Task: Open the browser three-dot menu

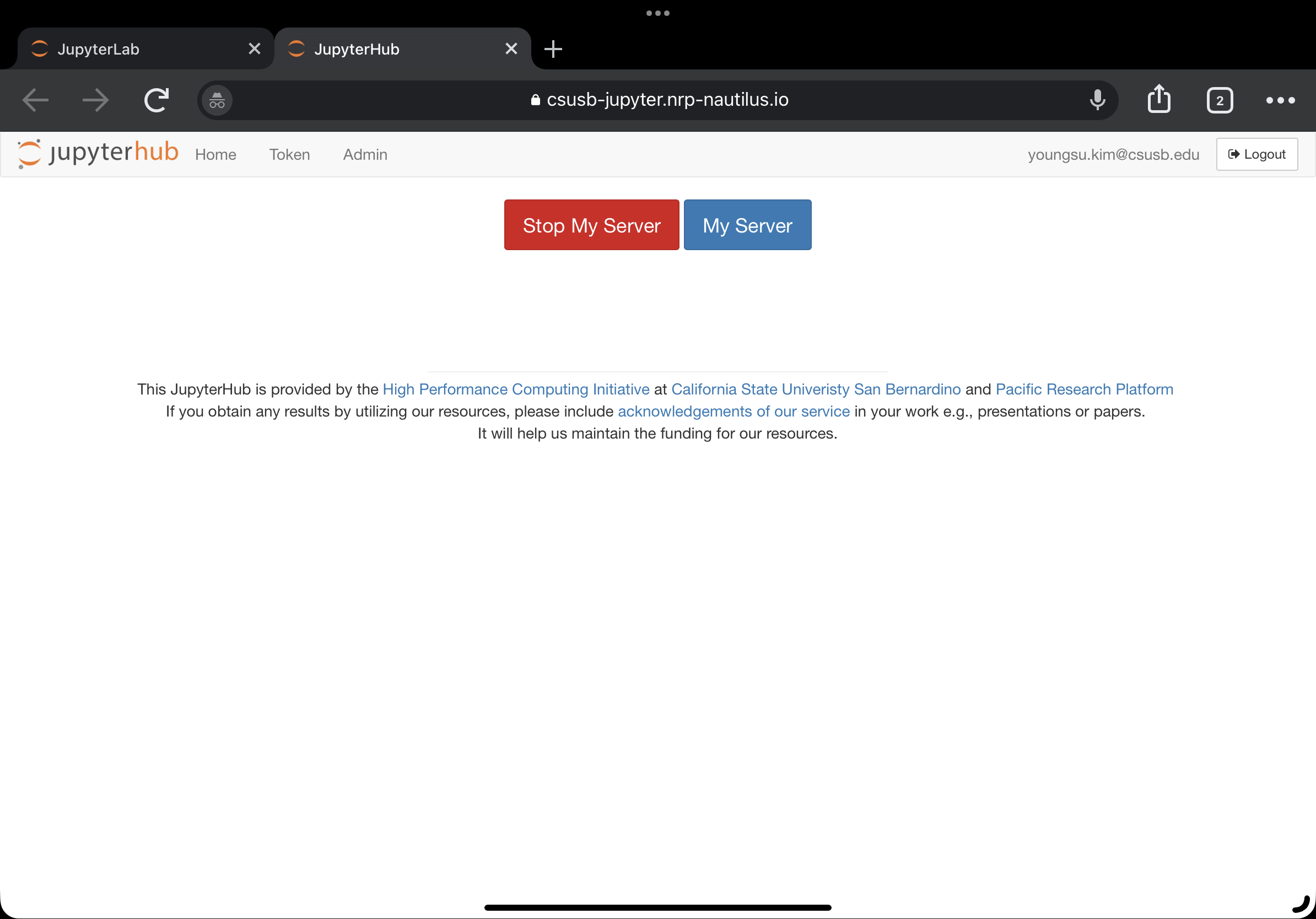Action: pos(1281,100)
